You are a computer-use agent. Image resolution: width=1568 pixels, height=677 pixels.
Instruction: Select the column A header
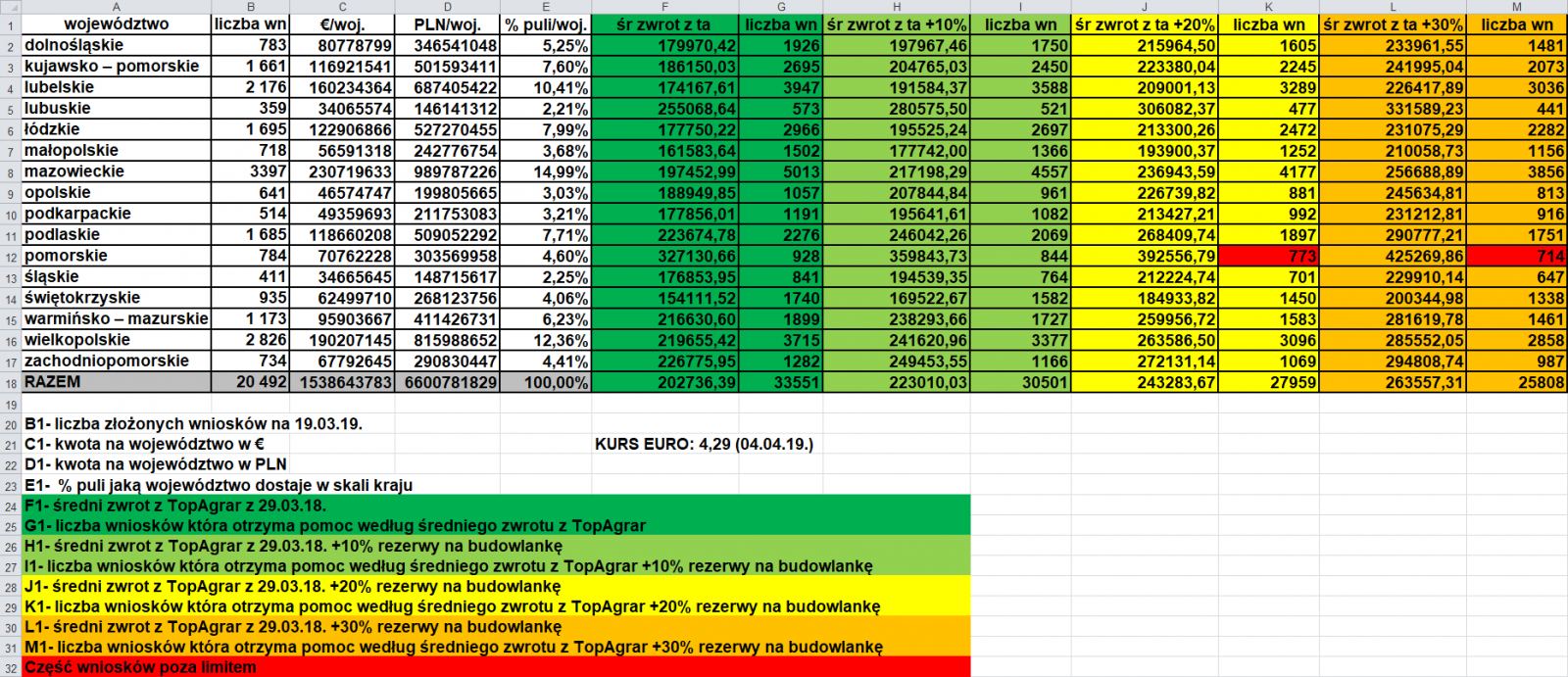pos(116,6)
